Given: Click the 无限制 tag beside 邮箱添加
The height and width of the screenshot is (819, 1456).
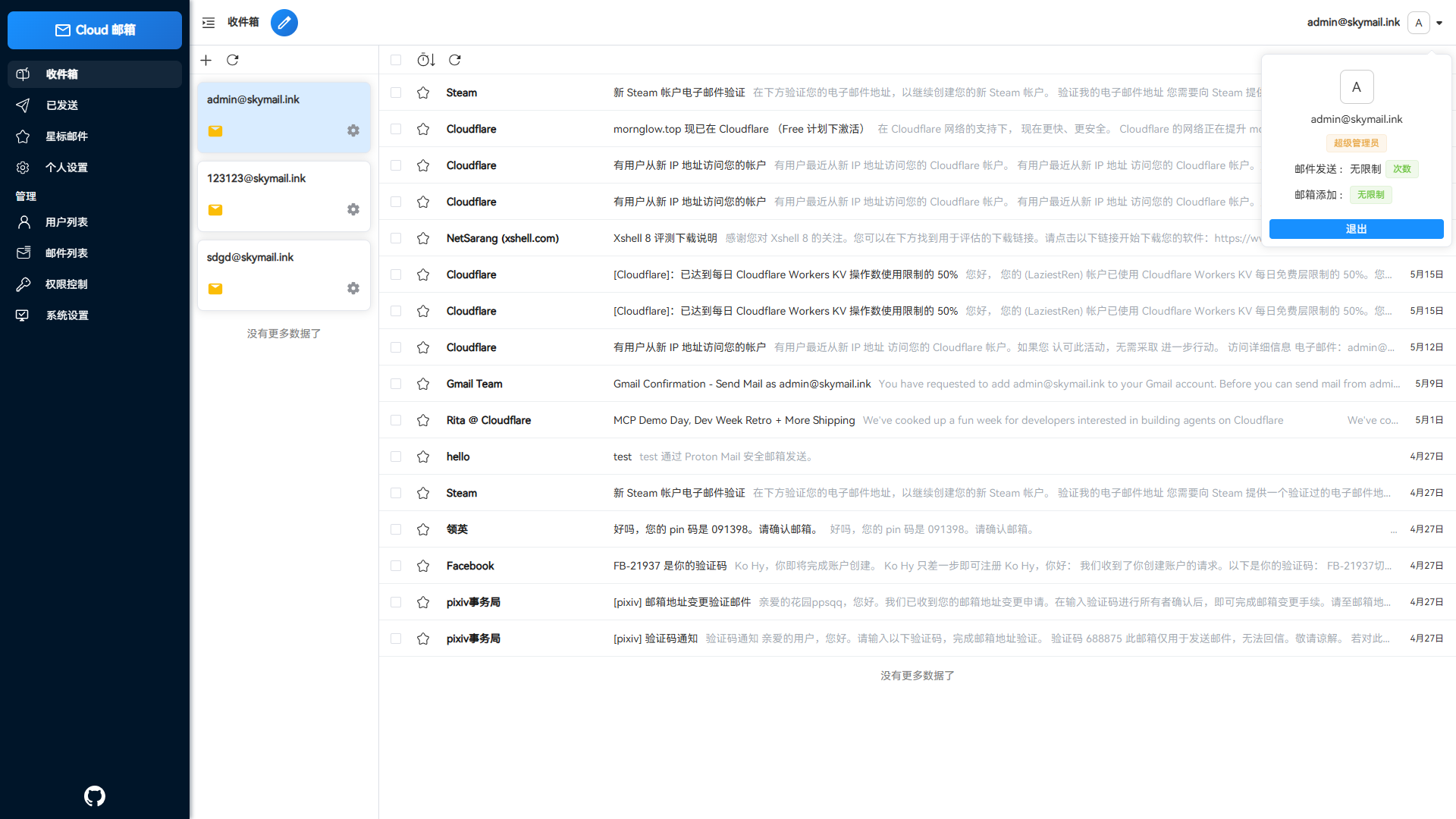Looking at the screenshot, I should (1370, 195).
